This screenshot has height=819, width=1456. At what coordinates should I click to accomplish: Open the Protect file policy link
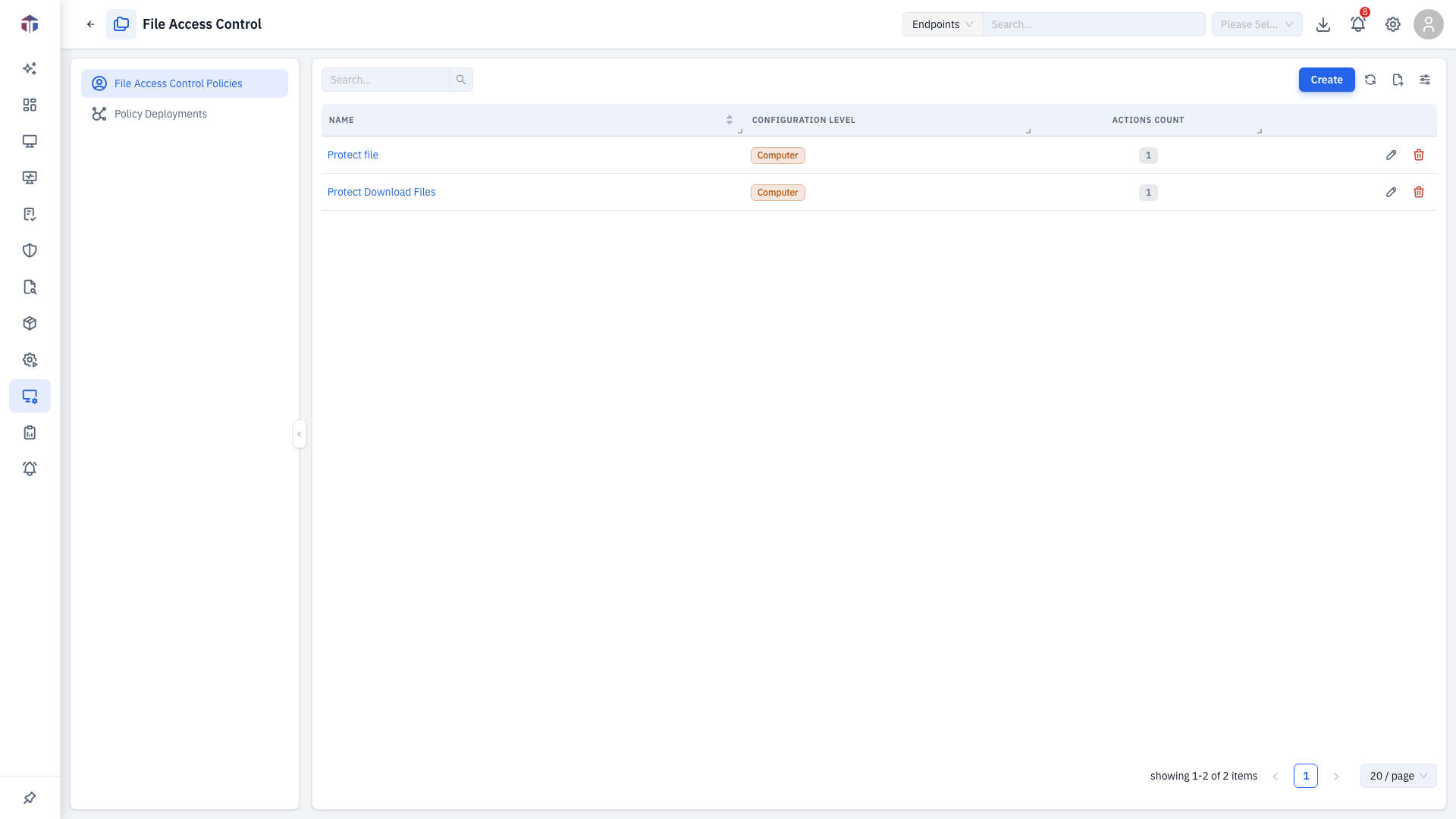[353, 155]
